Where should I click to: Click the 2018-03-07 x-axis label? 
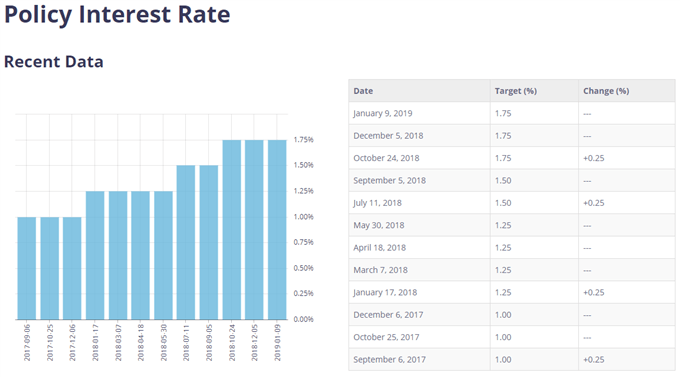[118, 342]
